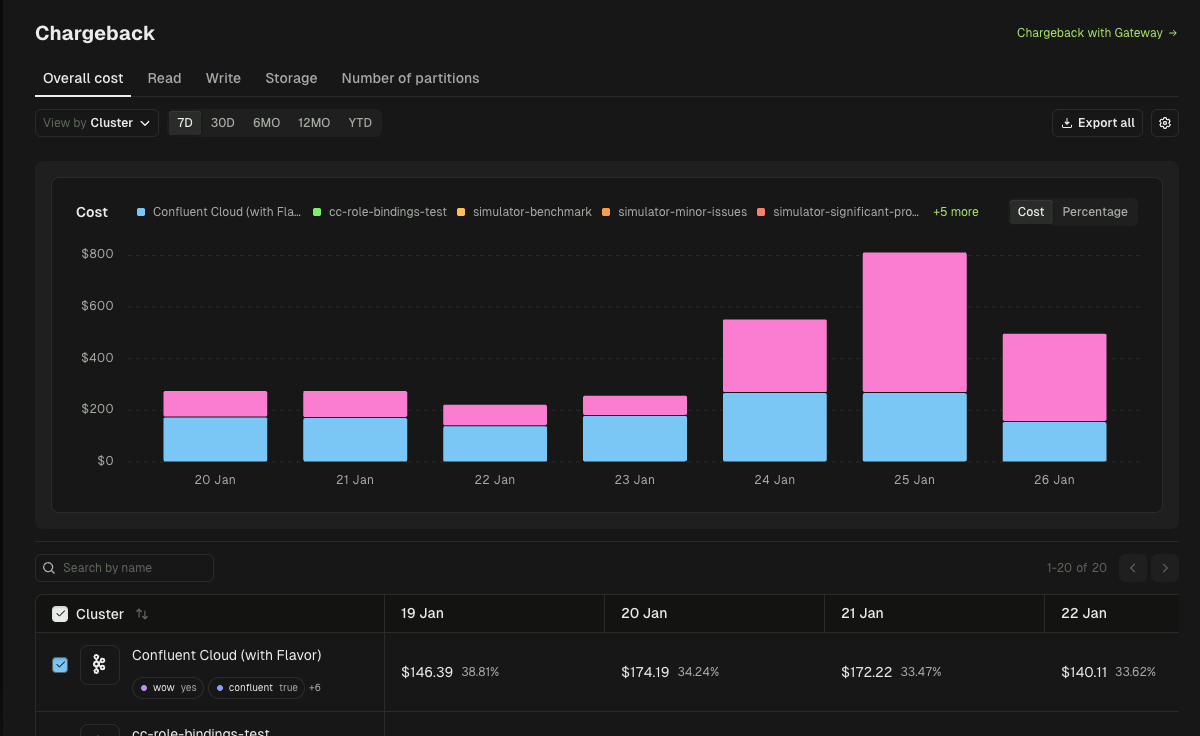The image size is (1200, 736).
Task: Click the Confluent Cloud cluster icon
Action: [x=99, y=664]
